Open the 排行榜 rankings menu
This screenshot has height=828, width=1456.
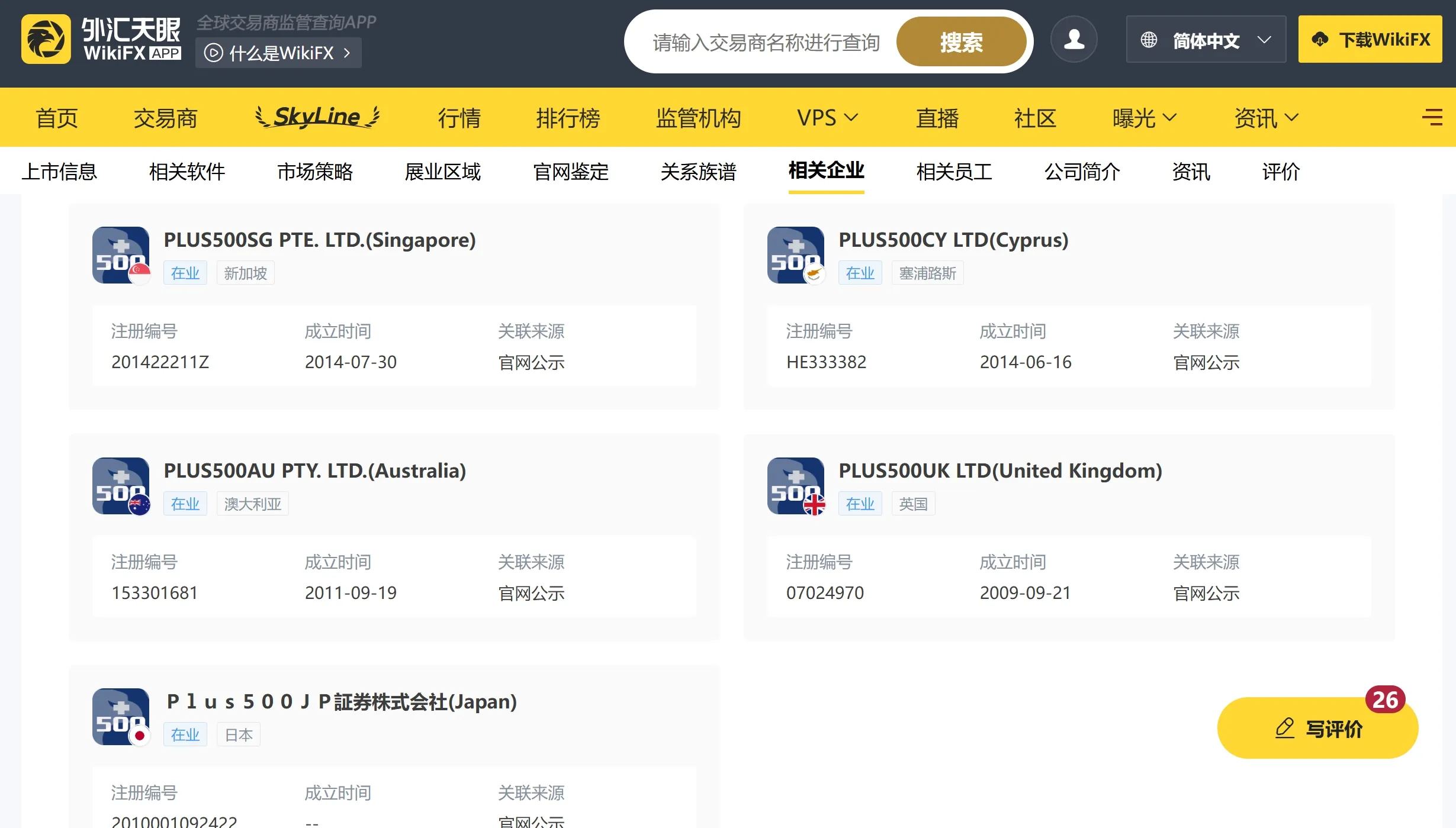[x=568, y=117]
